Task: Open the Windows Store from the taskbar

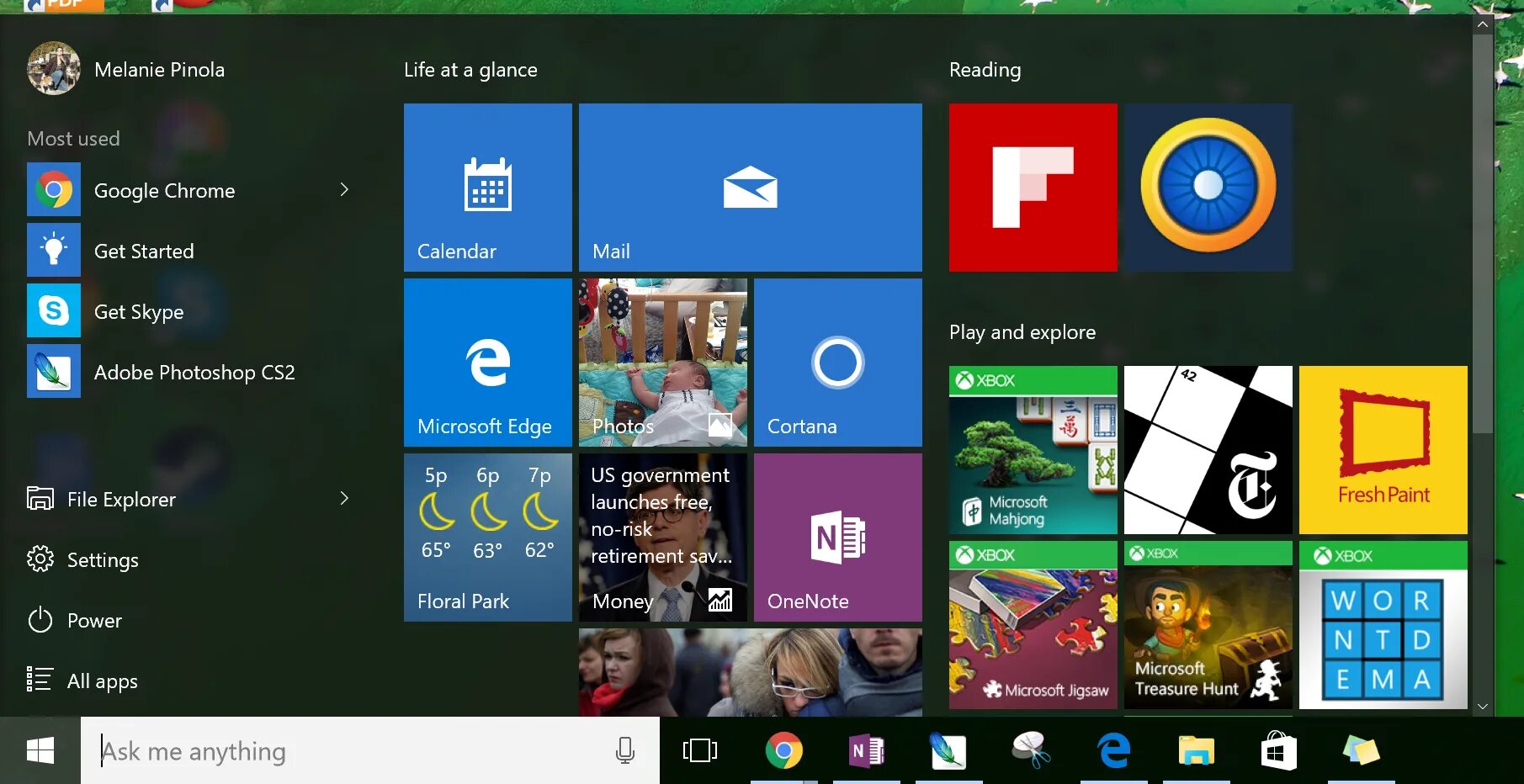Action: click(x=1278, y=750)
